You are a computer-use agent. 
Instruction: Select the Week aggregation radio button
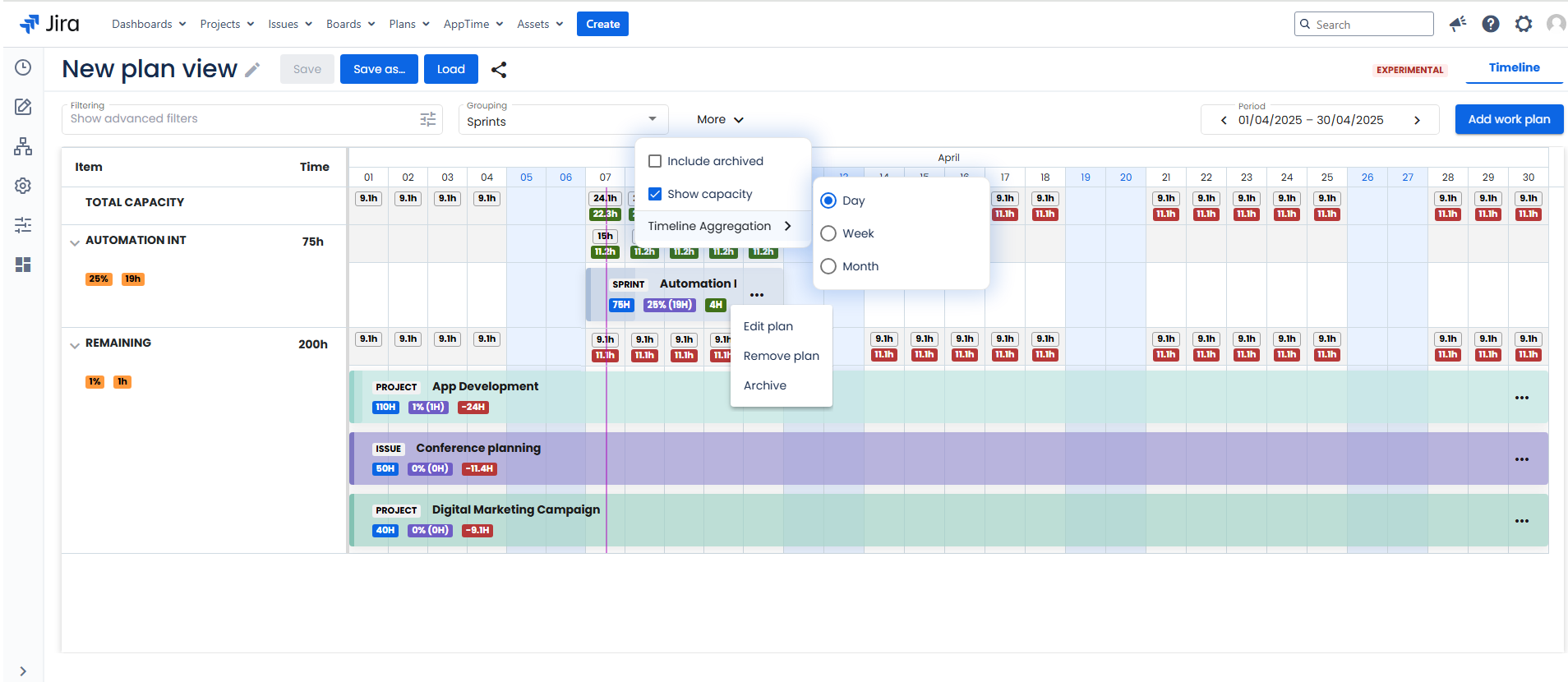point(828,233)
